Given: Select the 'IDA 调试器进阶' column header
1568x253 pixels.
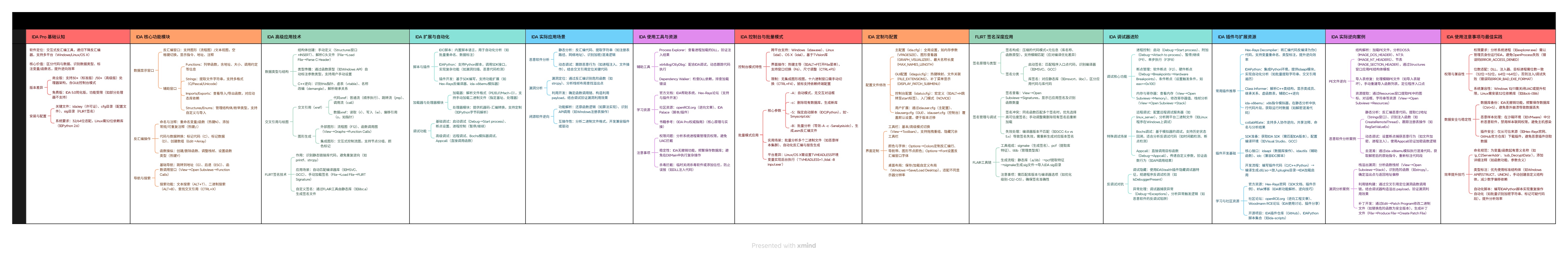Looking at the screenshot, I should point(1157,37).
